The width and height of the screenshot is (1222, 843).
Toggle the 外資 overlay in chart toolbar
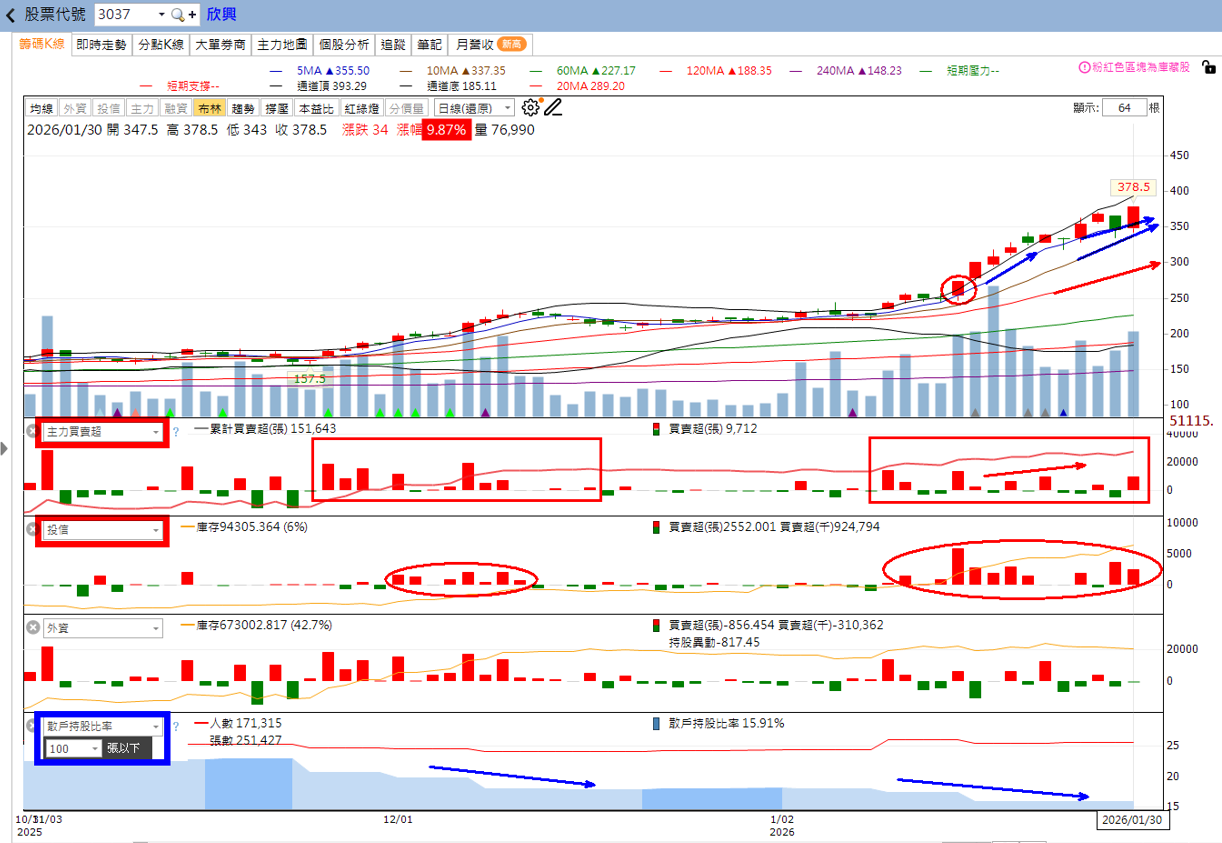click(75, 108)
